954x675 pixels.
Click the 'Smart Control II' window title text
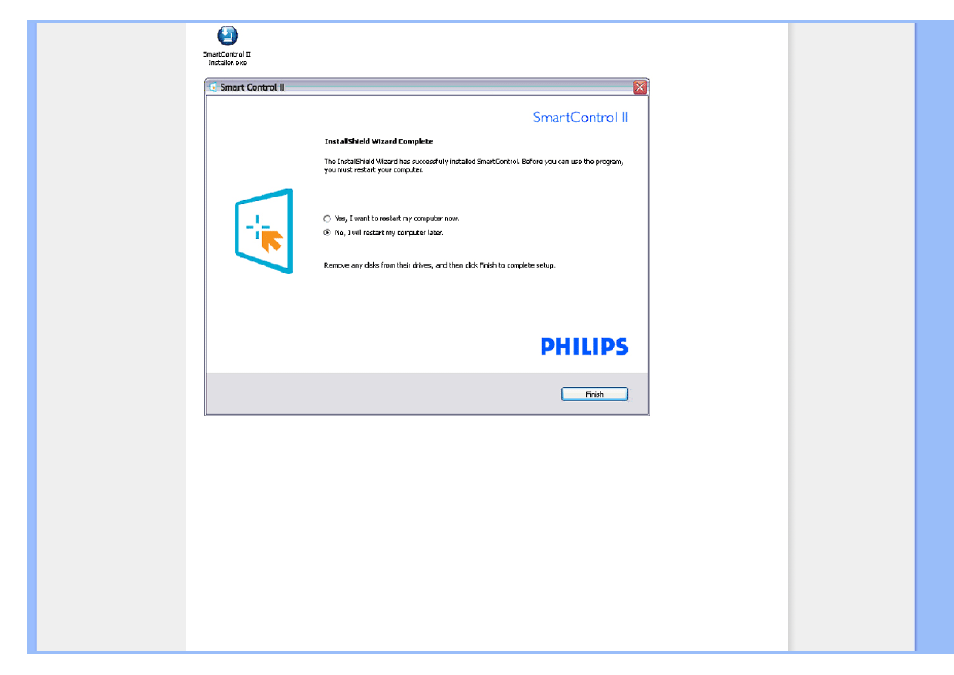click(252, 88)
